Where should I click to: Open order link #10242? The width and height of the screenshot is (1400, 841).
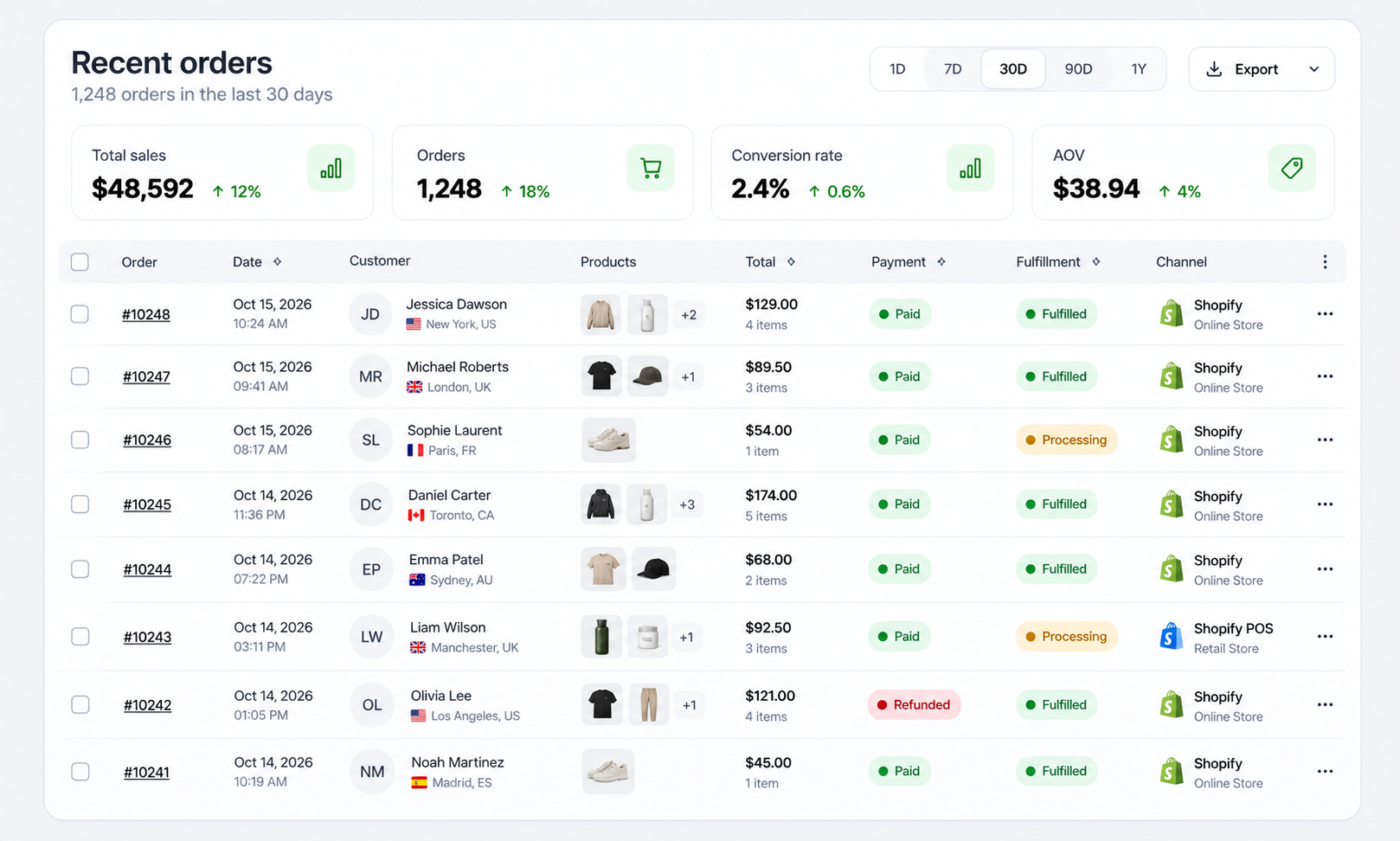click(147, 706)
